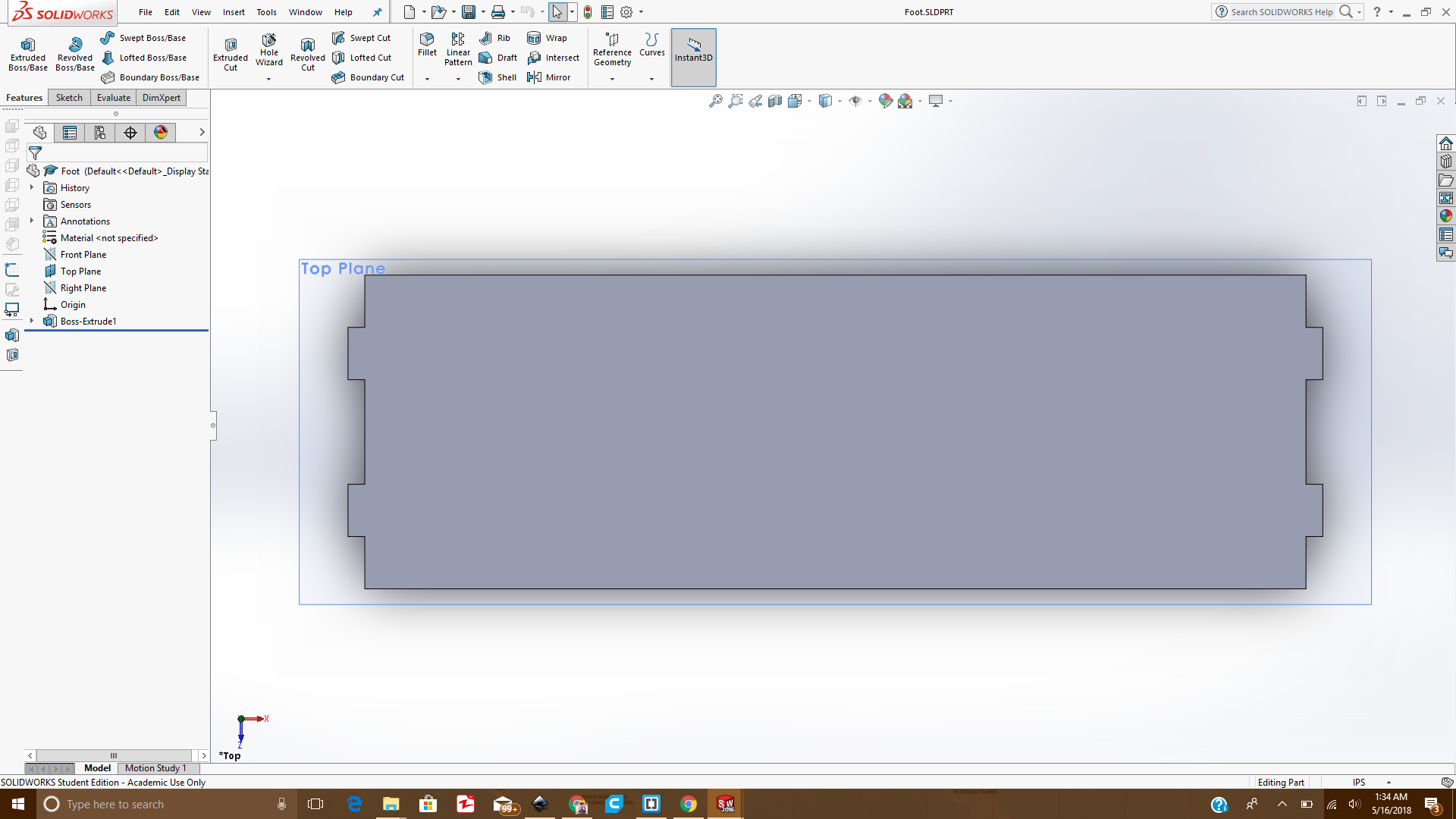Open the DisplayManager appearance tab

pyautogui.click(x=161, y=133)
